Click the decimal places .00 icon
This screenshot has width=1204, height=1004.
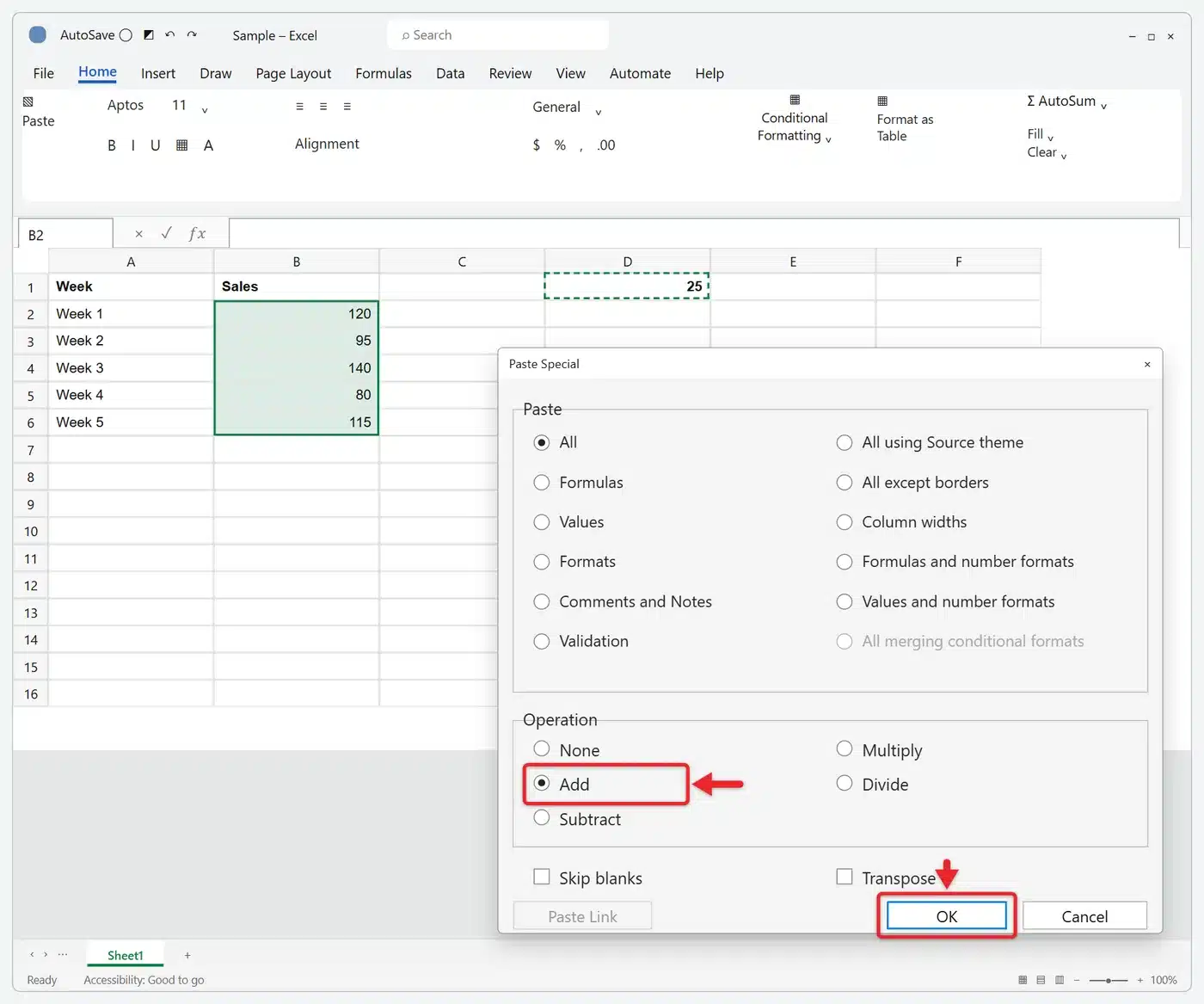[606, 145]
